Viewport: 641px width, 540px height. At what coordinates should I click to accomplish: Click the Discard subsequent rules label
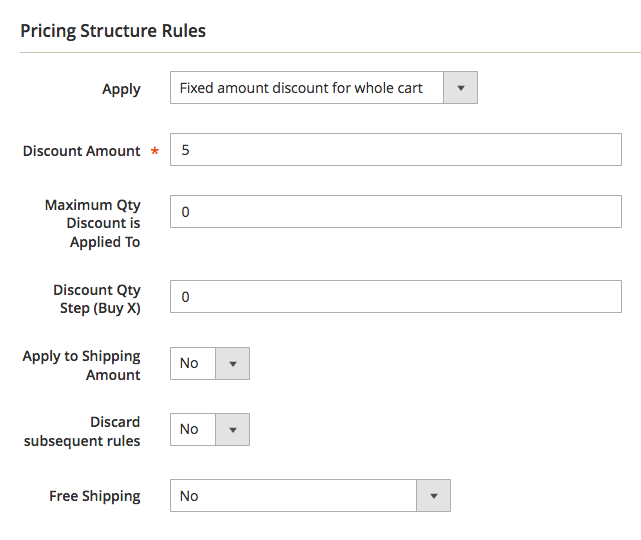tap(82, 431)
